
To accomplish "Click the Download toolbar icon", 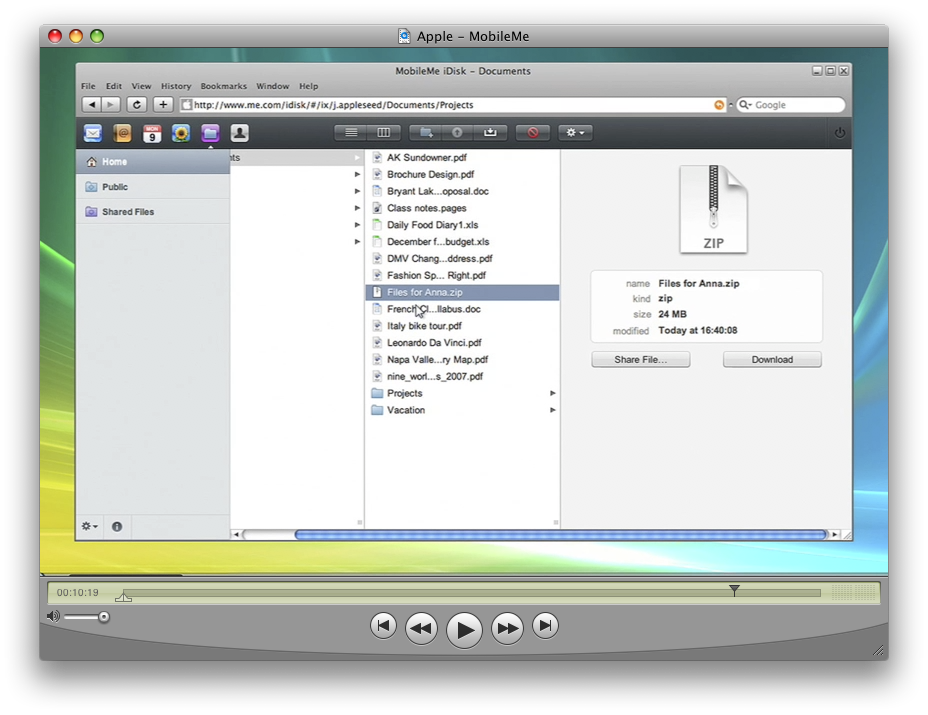I will [x=490, y=133].
